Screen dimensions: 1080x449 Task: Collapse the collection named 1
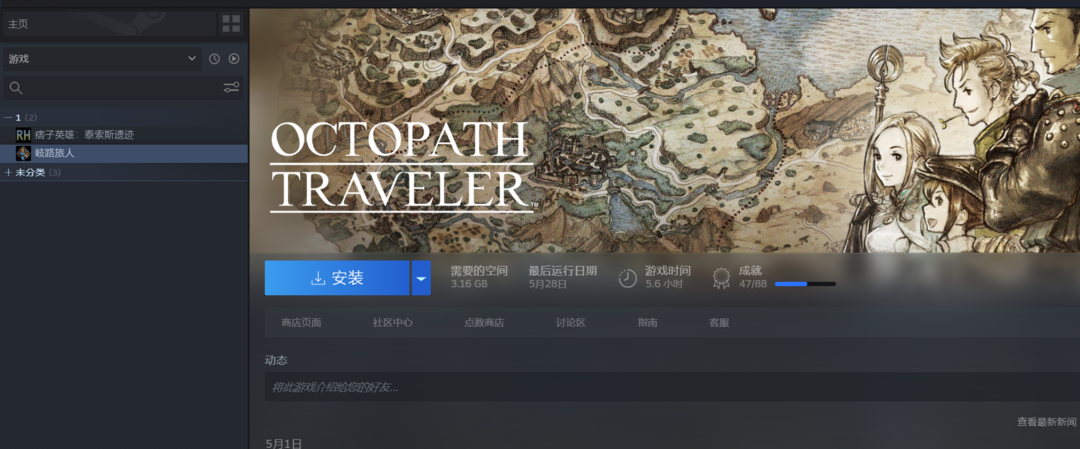pos(8,118)
